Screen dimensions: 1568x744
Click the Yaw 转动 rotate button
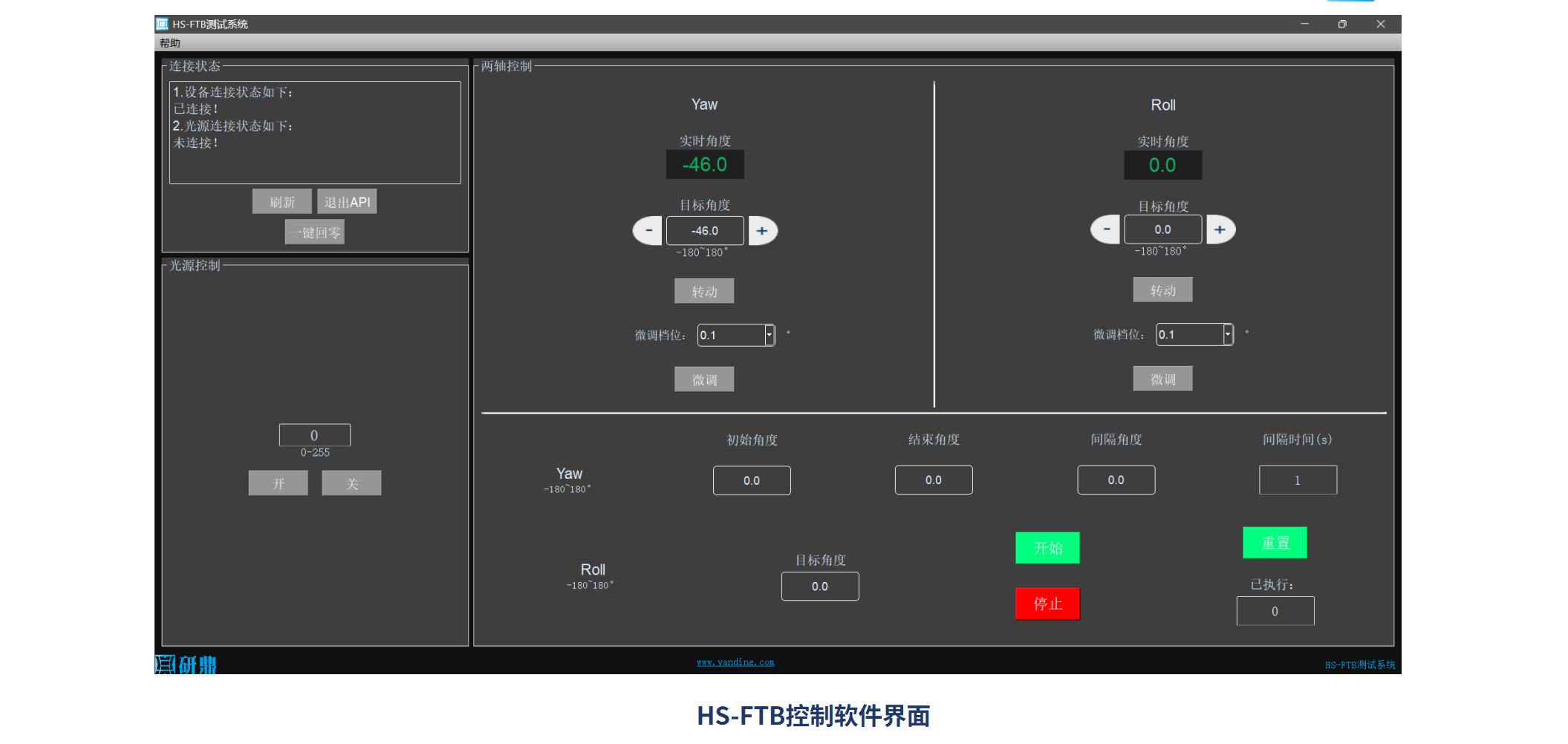704,291
